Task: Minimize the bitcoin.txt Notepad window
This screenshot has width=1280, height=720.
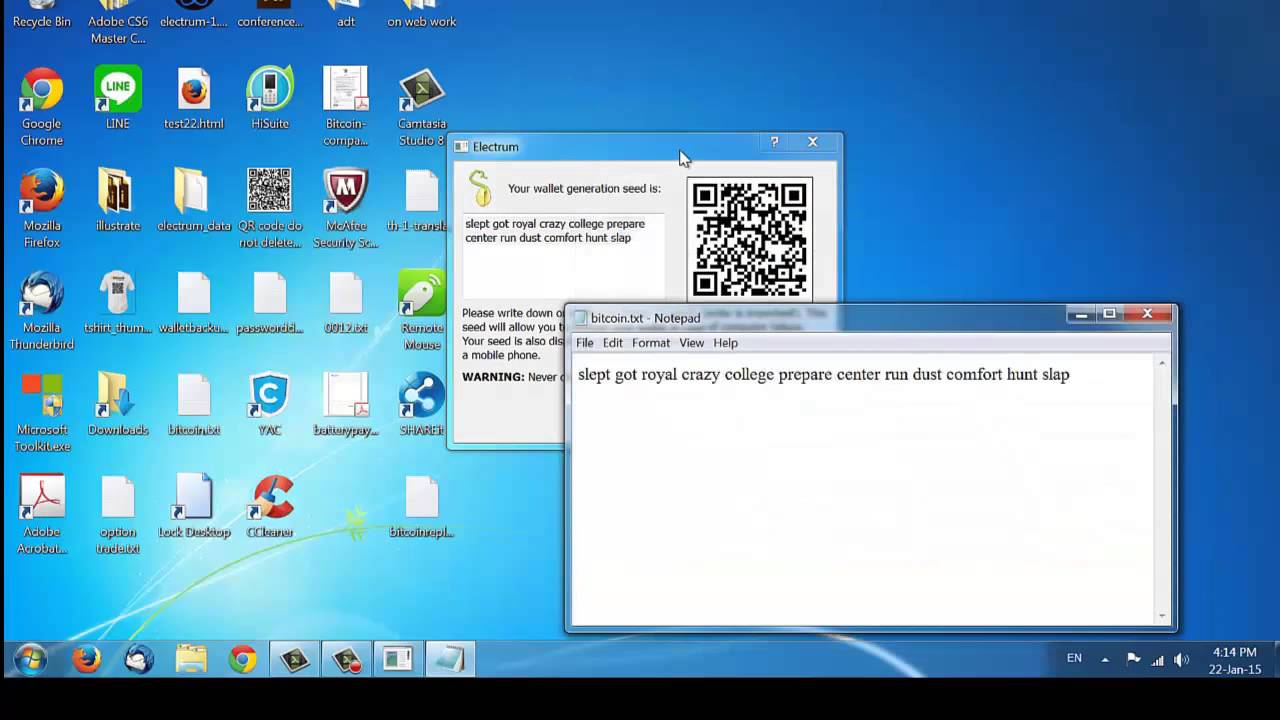Action: pos(1081,314)
